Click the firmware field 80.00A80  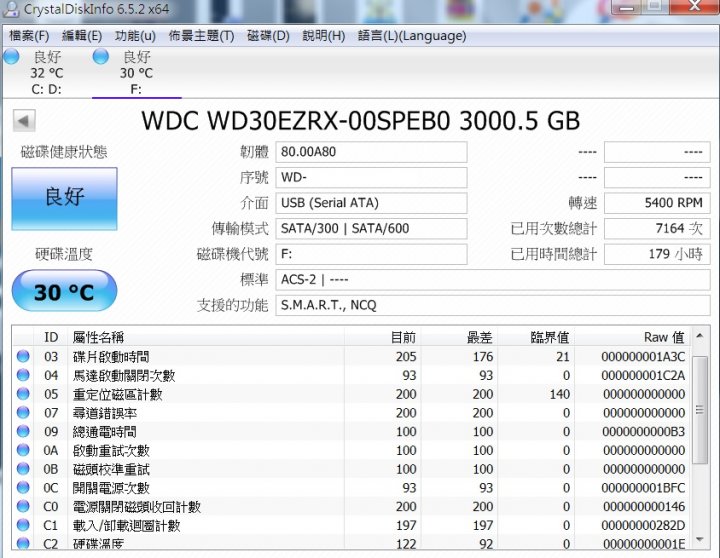371,152
